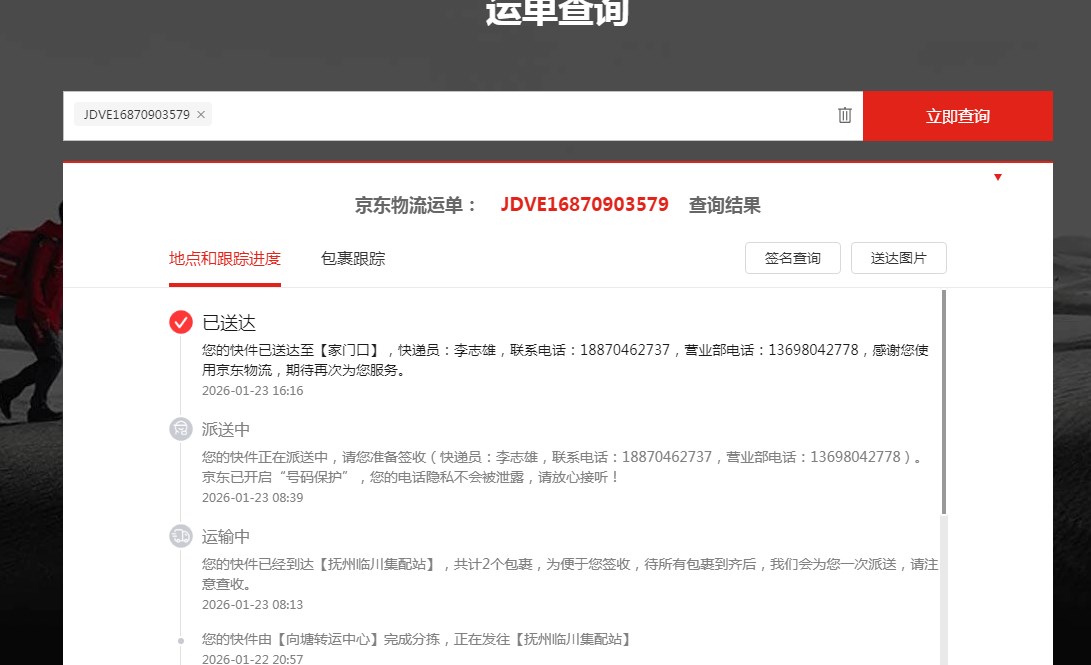Click the timeline dot for 向塘转运中心 entry
1091x665 pixels.
pyautogui.click(x=181, y=639)
